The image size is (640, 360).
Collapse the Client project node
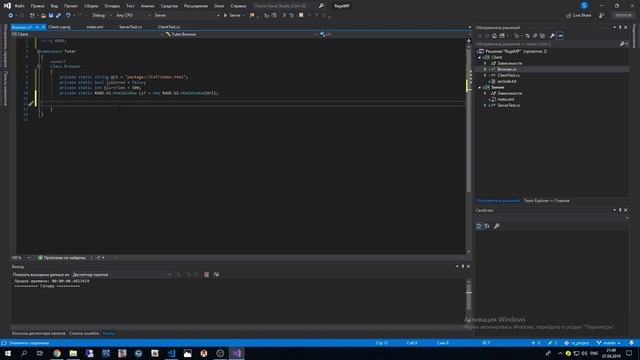pos(480,58)
